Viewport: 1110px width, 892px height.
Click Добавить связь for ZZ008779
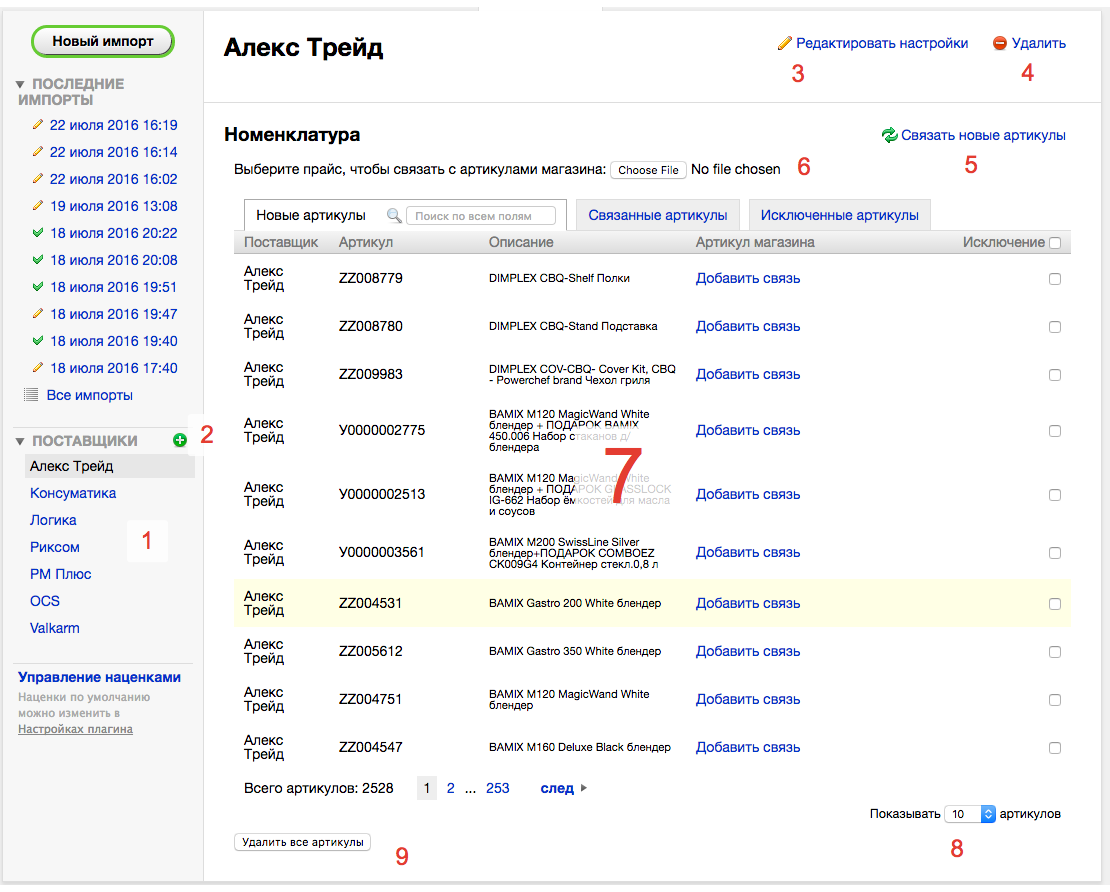(x=748, y=279)
